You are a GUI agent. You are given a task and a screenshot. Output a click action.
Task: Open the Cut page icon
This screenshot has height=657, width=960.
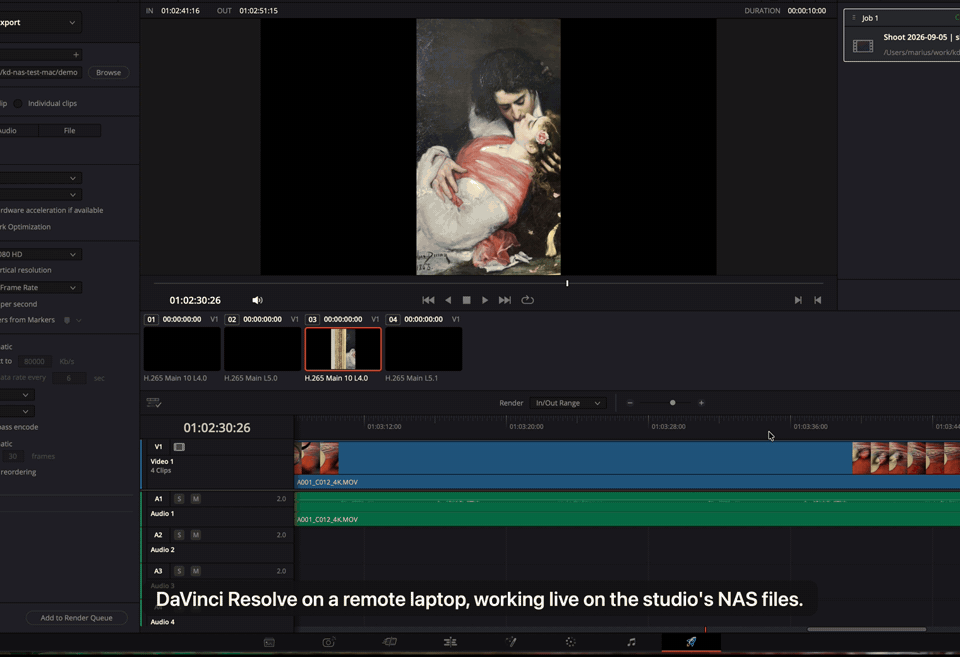click(329, 642)
